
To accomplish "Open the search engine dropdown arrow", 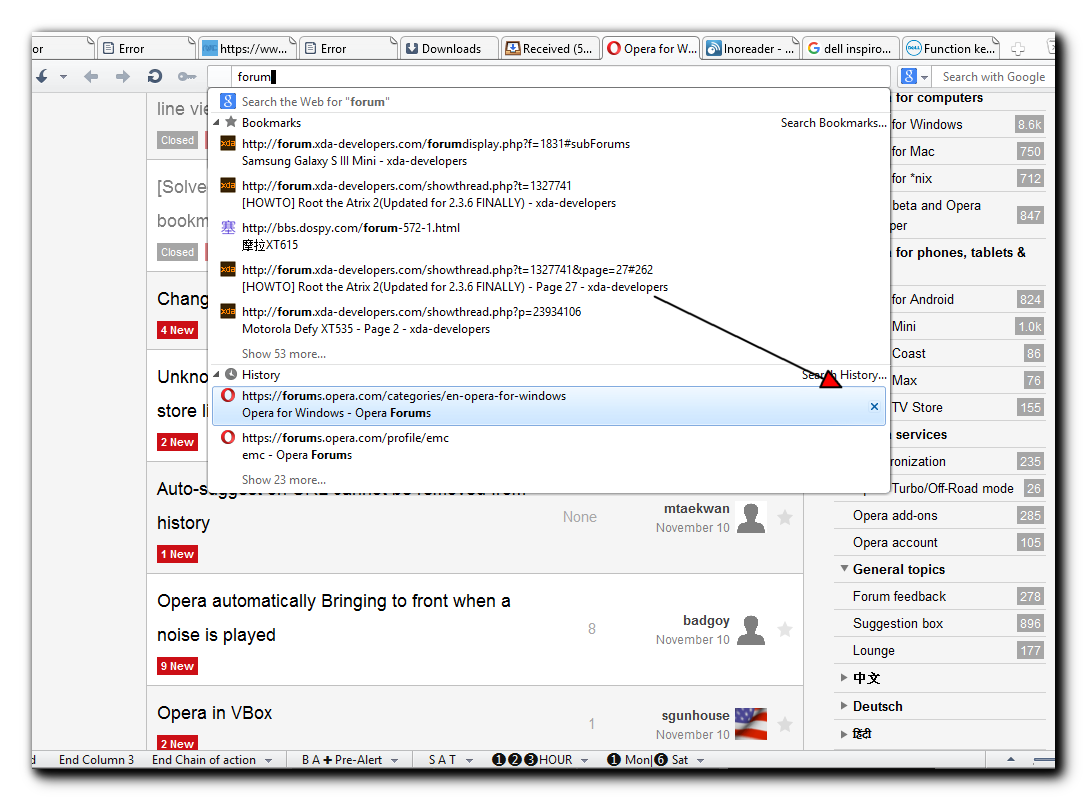I will (x=924, y=78).
